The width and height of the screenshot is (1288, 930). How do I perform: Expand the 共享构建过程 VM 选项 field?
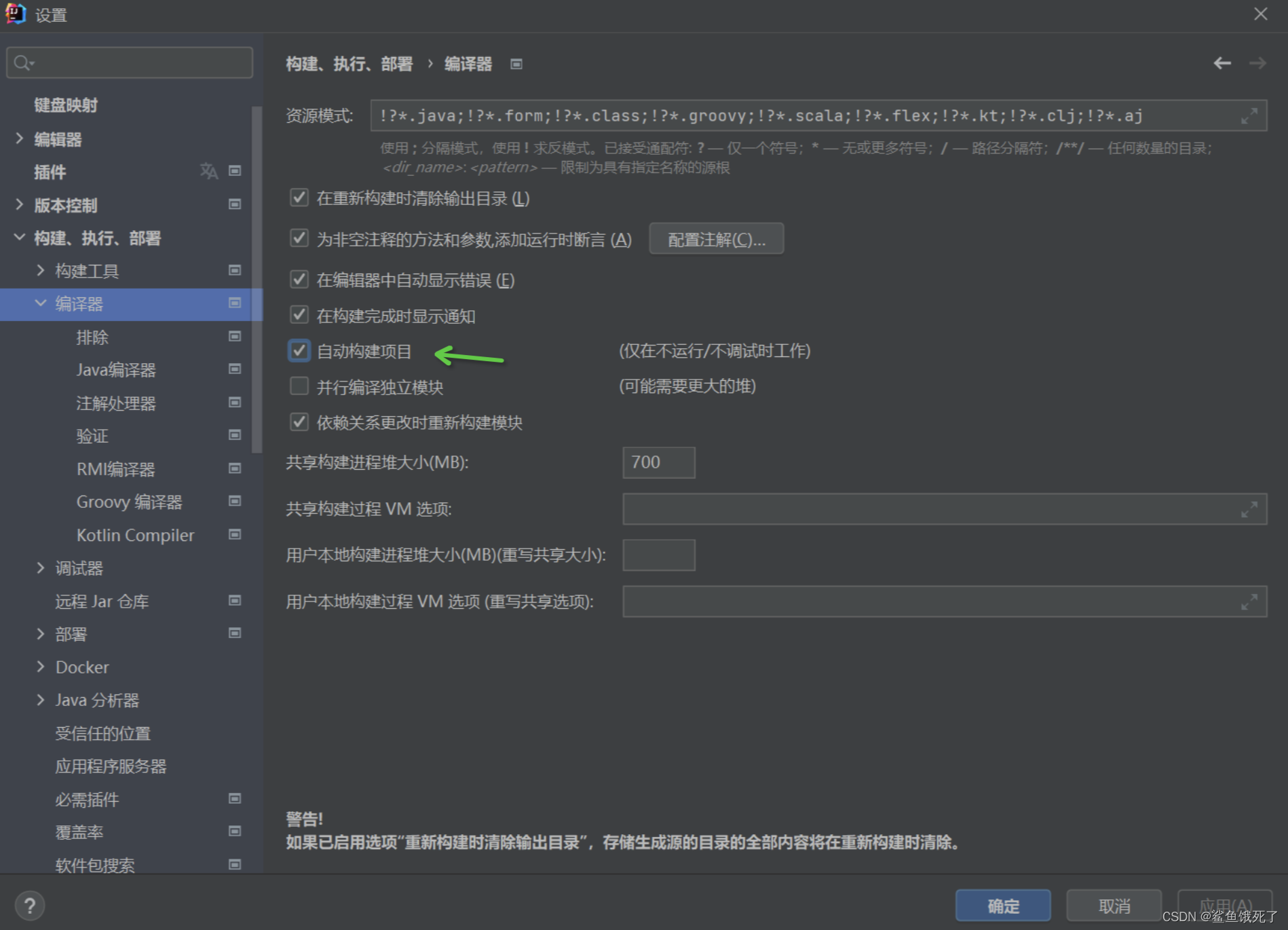1249,509
